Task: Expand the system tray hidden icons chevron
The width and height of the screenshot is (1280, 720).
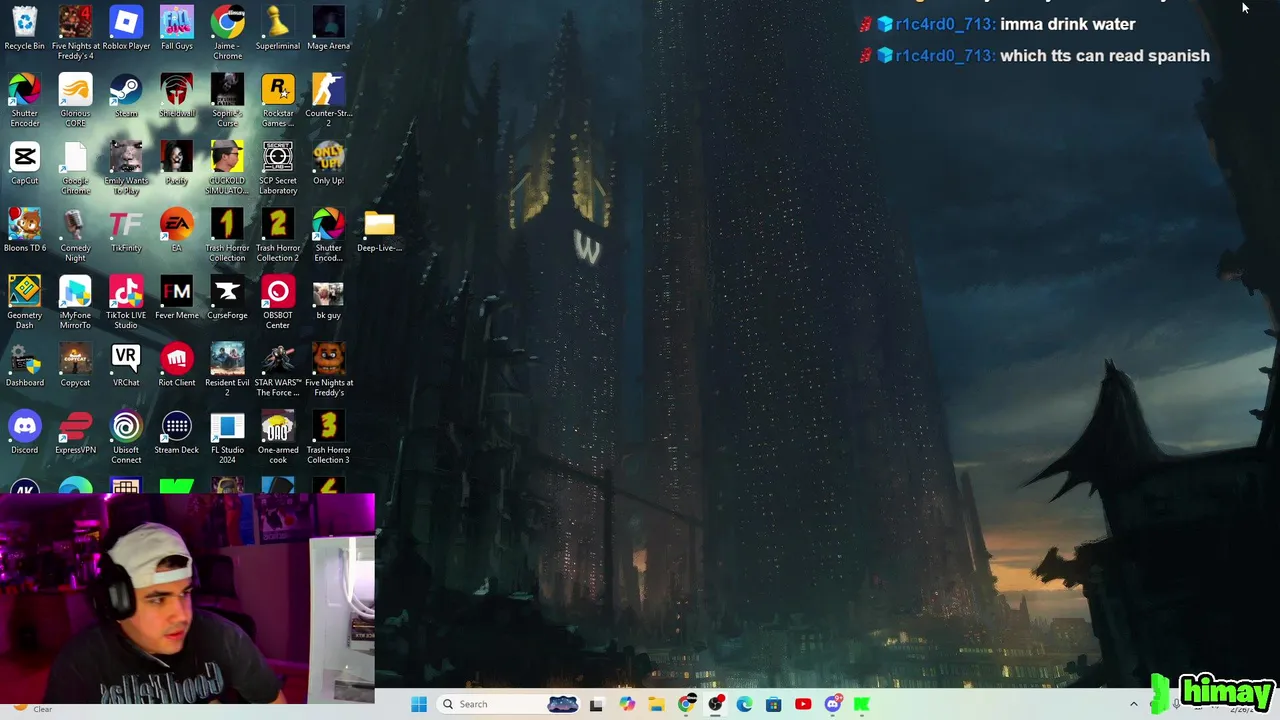Action: click(x=1133, y=704)
